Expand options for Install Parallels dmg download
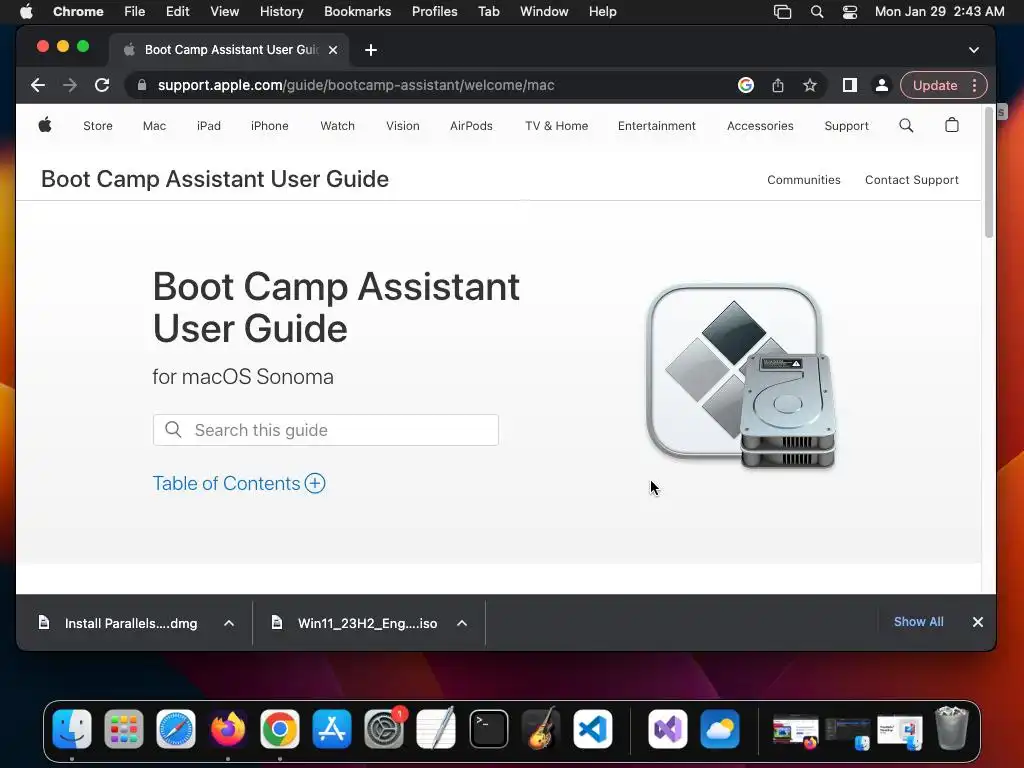 229,623
